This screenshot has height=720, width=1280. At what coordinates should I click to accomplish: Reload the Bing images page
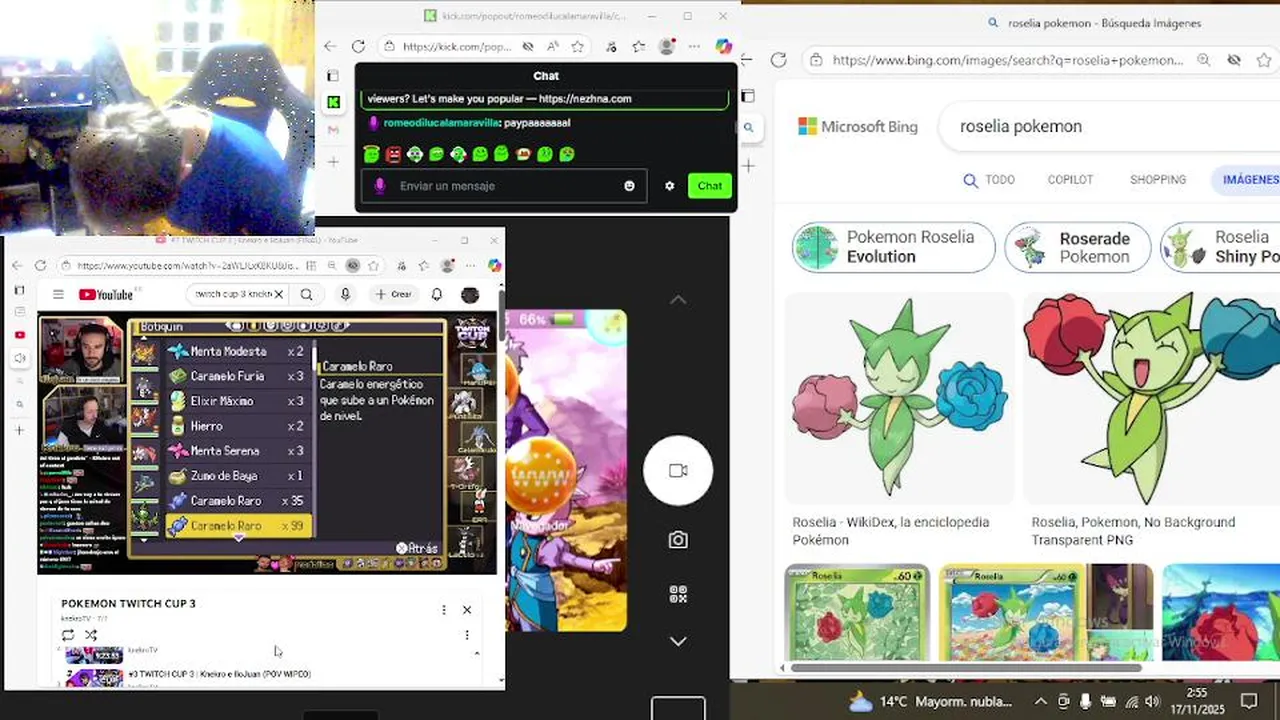click(x=779, y=60)
